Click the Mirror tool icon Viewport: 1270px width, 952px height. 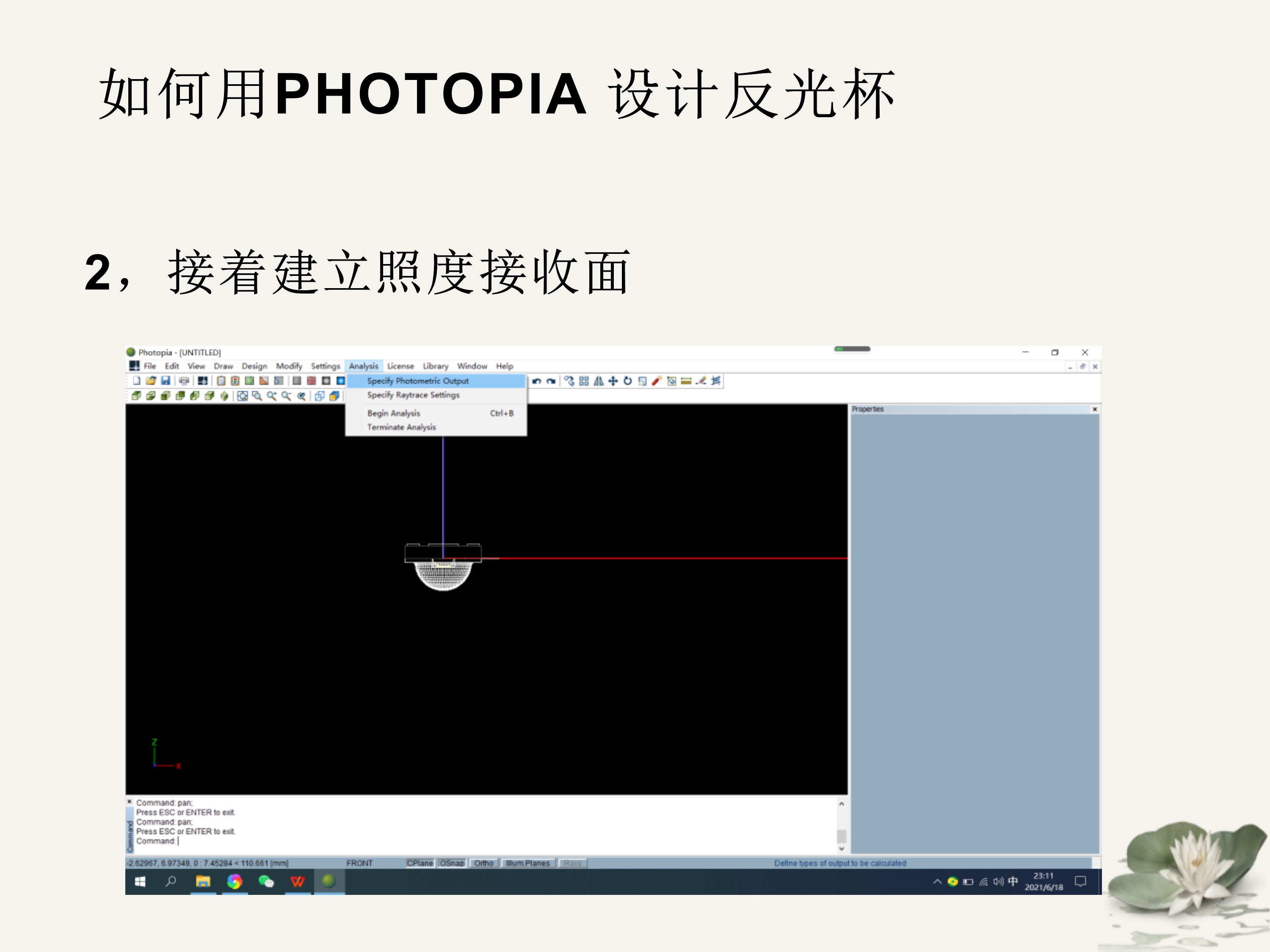coord(599,381)
